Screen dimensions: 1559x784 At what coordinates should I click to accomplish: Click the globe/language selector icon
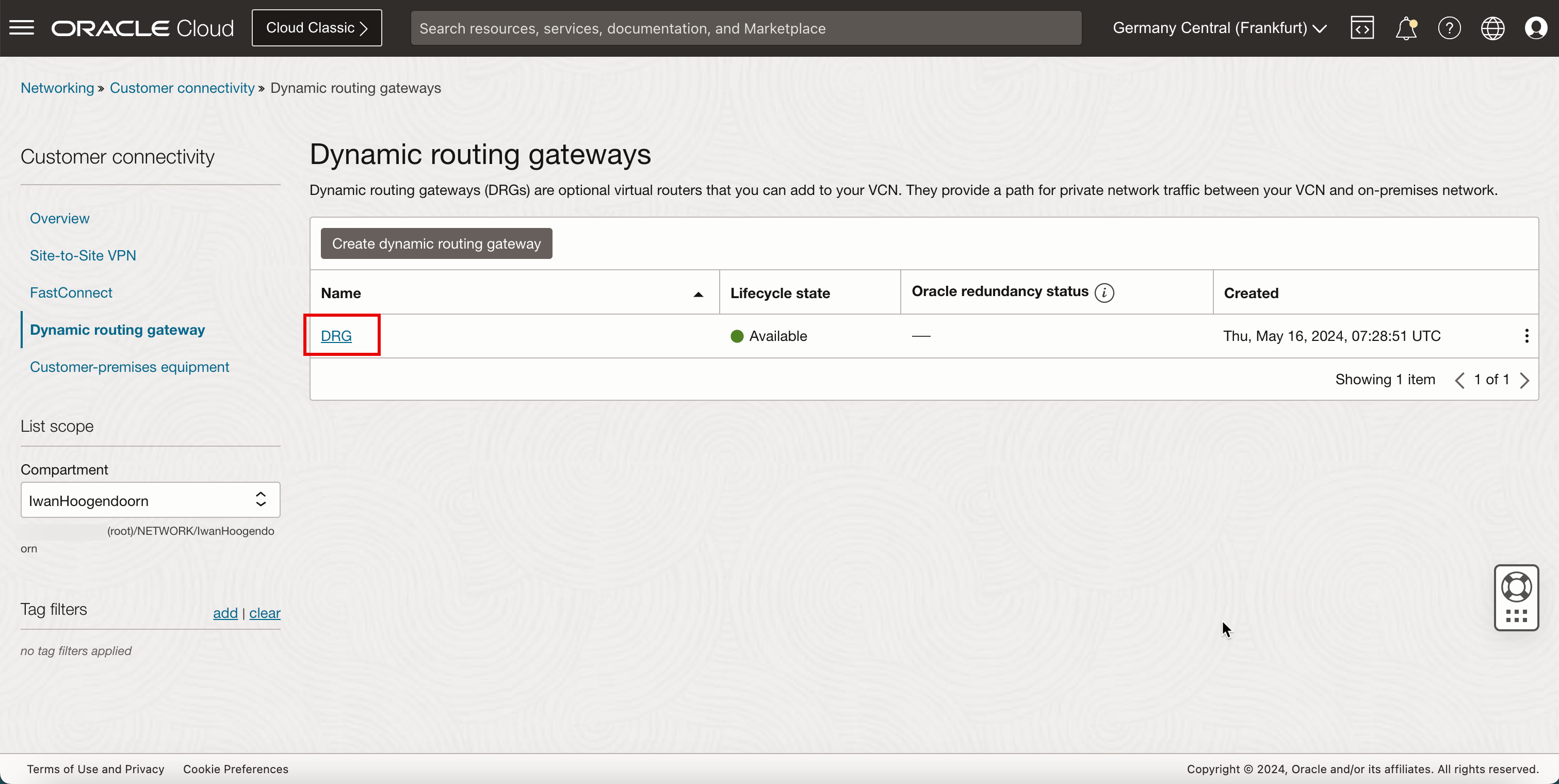coord(1493,27)
